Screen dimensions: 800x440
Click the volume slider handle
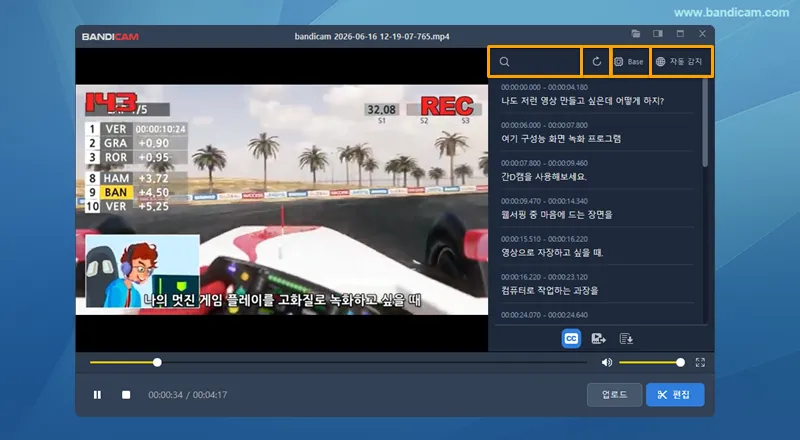coord(680,362)
